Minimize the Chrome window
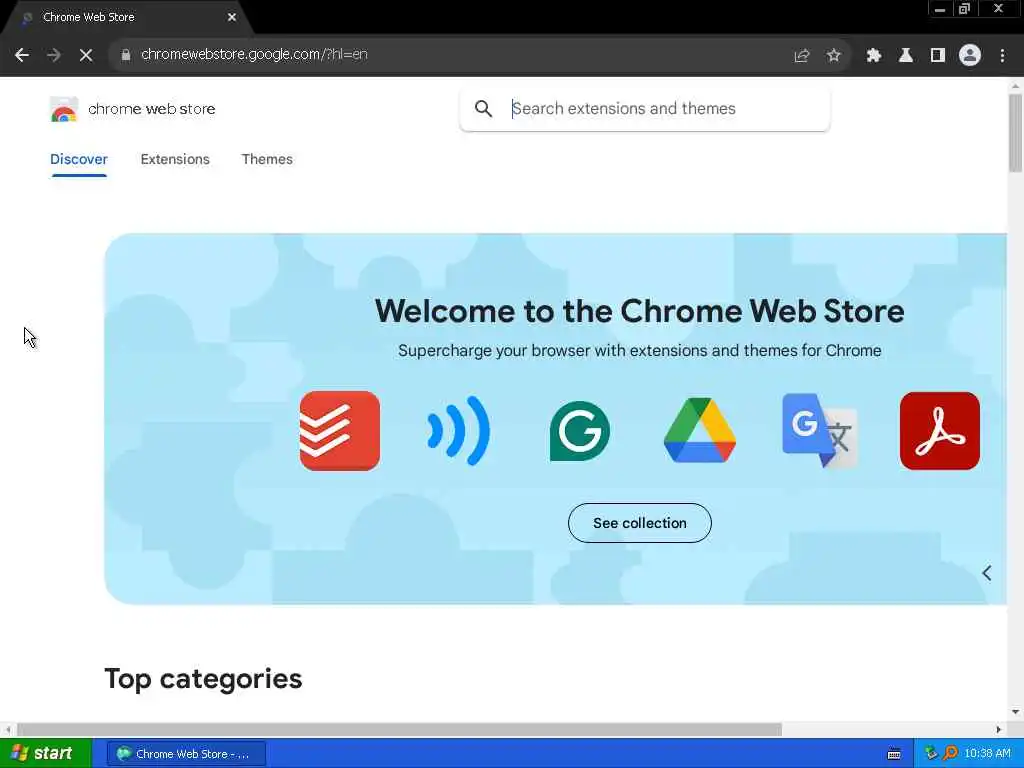The width and height of the screenshot is (1024, 768). tap(940, 9)
